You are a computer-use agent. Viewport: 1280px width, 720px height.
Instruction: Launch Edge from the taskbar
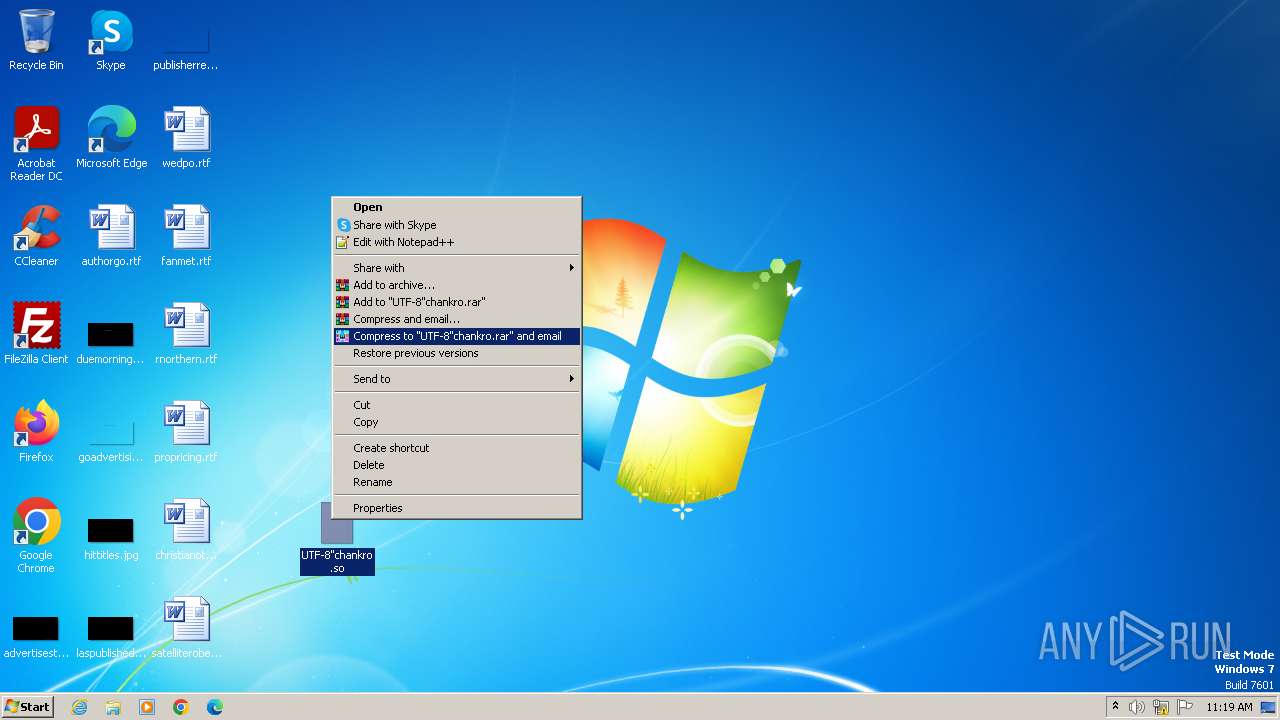coord(215,707)
